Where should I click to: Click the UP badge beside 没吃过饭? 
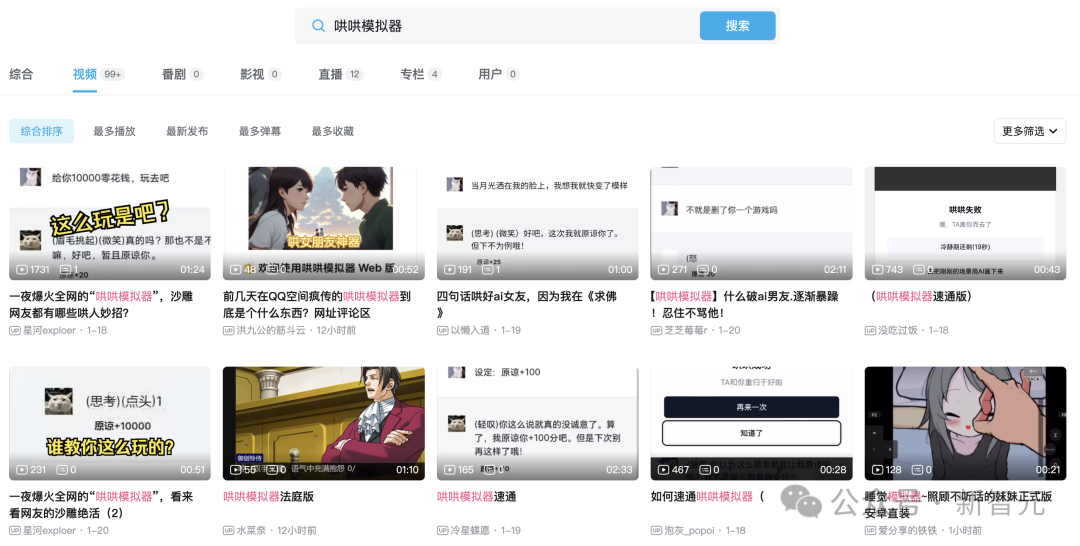[871, 331]
